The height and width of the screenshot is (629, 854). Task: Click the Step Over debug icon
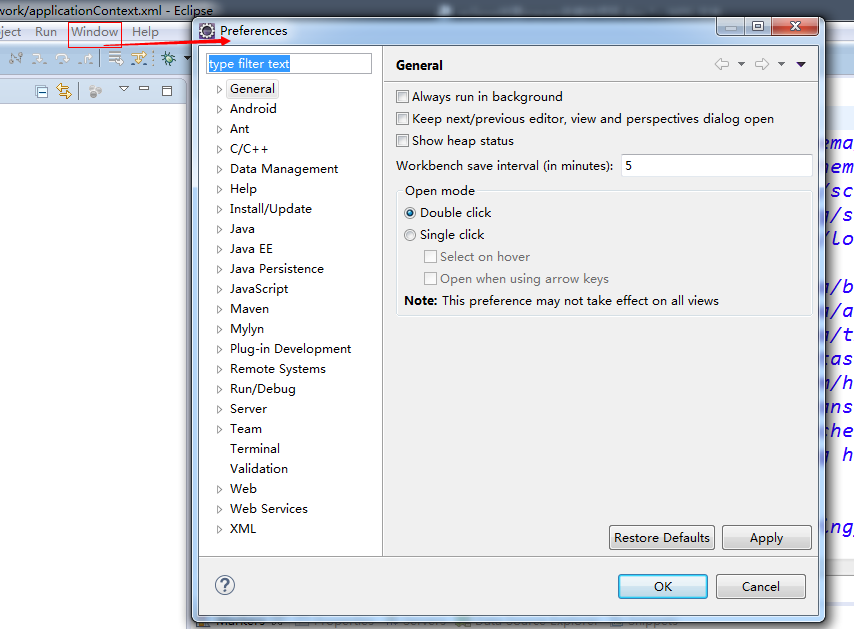click(x=63, y=58)
